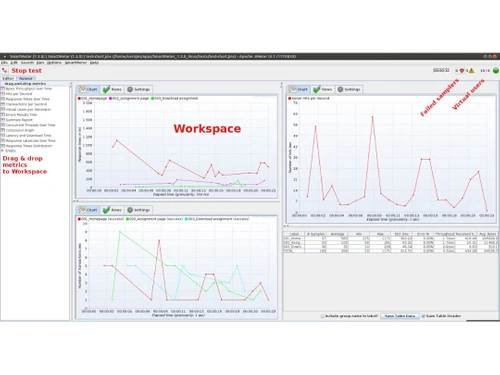500x375 pixels.
Task: Click the yellow warning triangle icon
Action: coord(471,71)
